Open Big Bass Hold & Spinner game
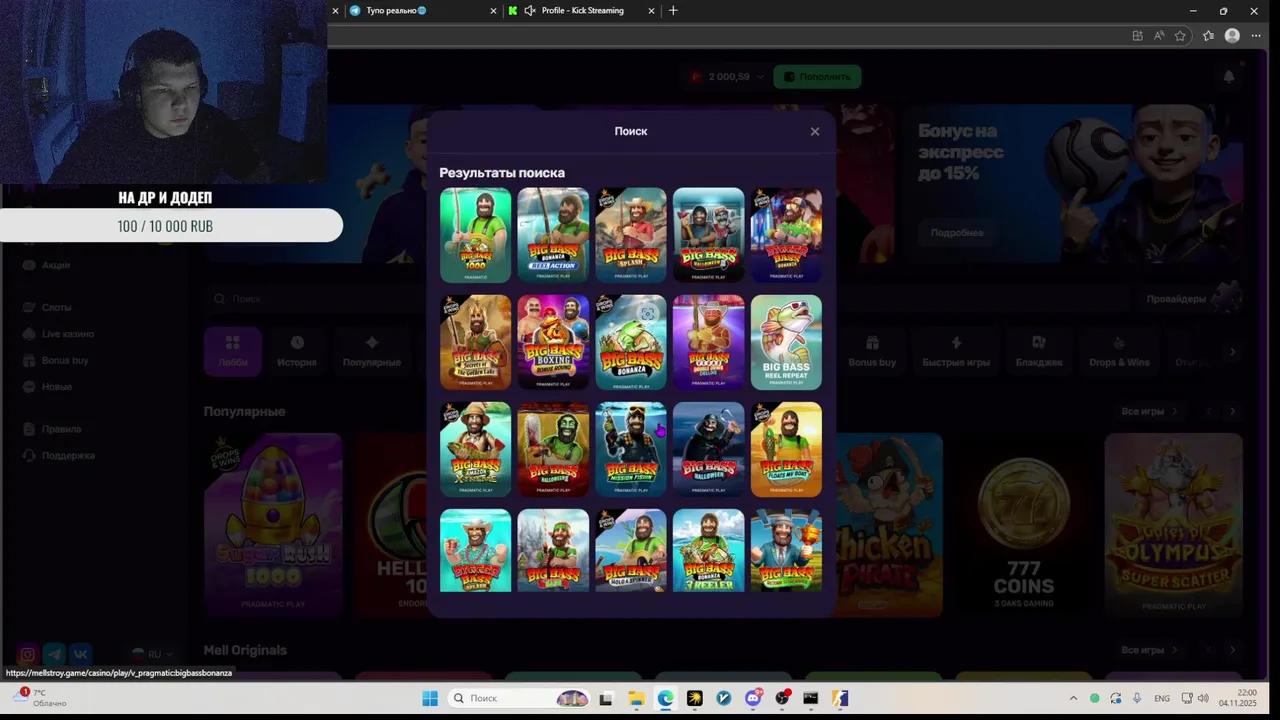This screenshot has height=720, width=1280. [x=631, y=550]
